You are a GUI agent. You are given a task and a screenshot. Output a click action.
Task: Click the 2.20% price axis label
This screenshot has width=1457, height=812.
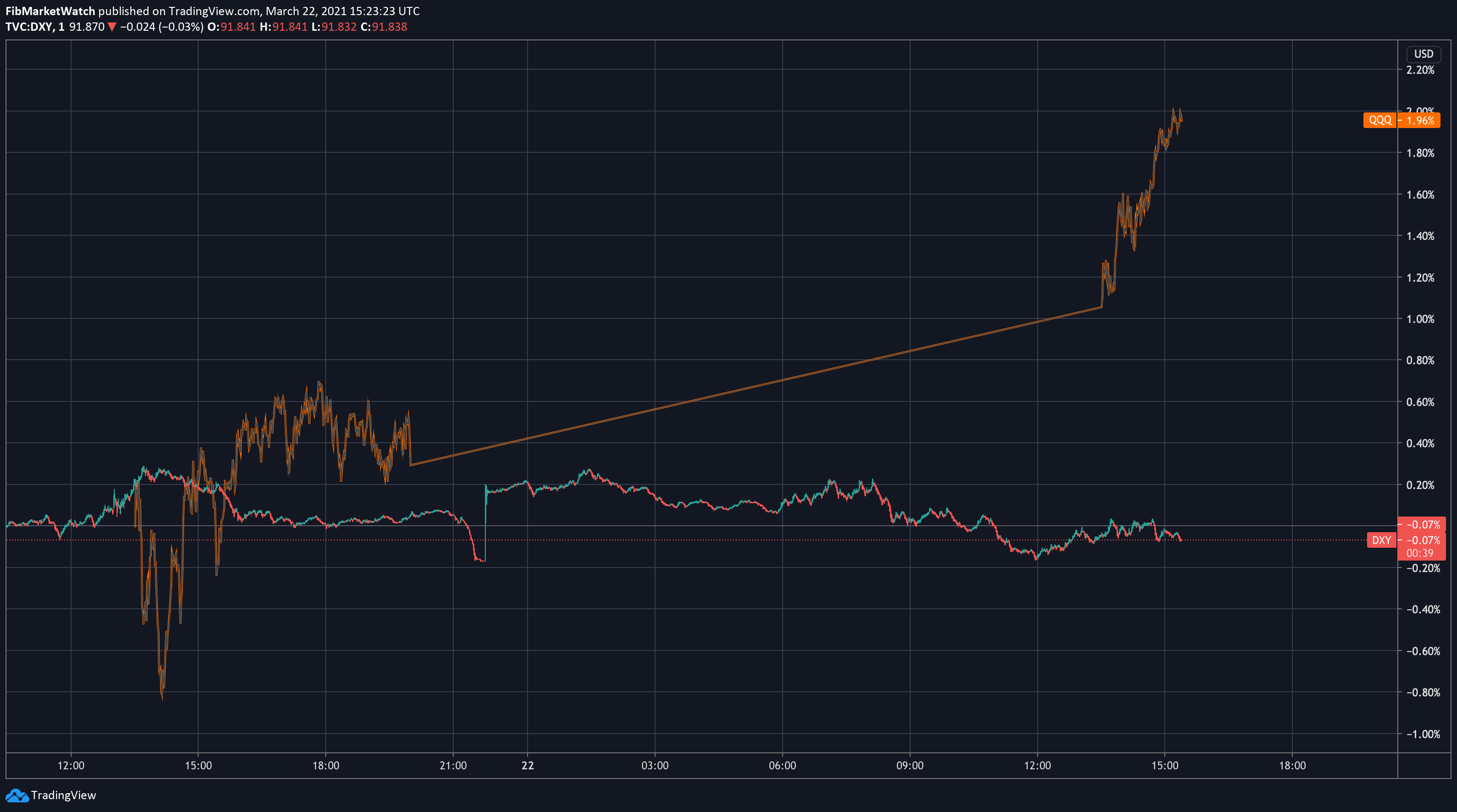coord(1420,70)
